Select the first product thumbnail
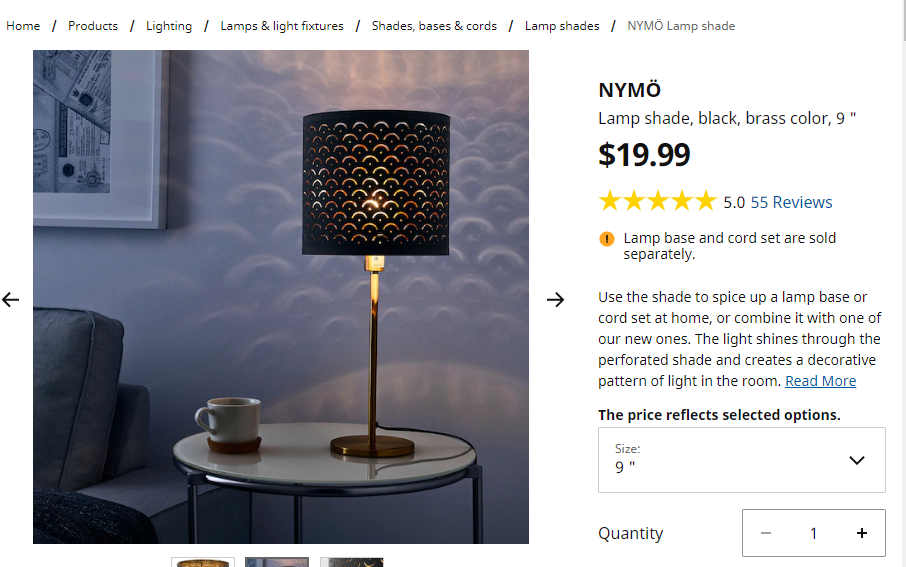The width and height of the screenshot is (906, 567). pyautogui.click(x=203, y=562)
